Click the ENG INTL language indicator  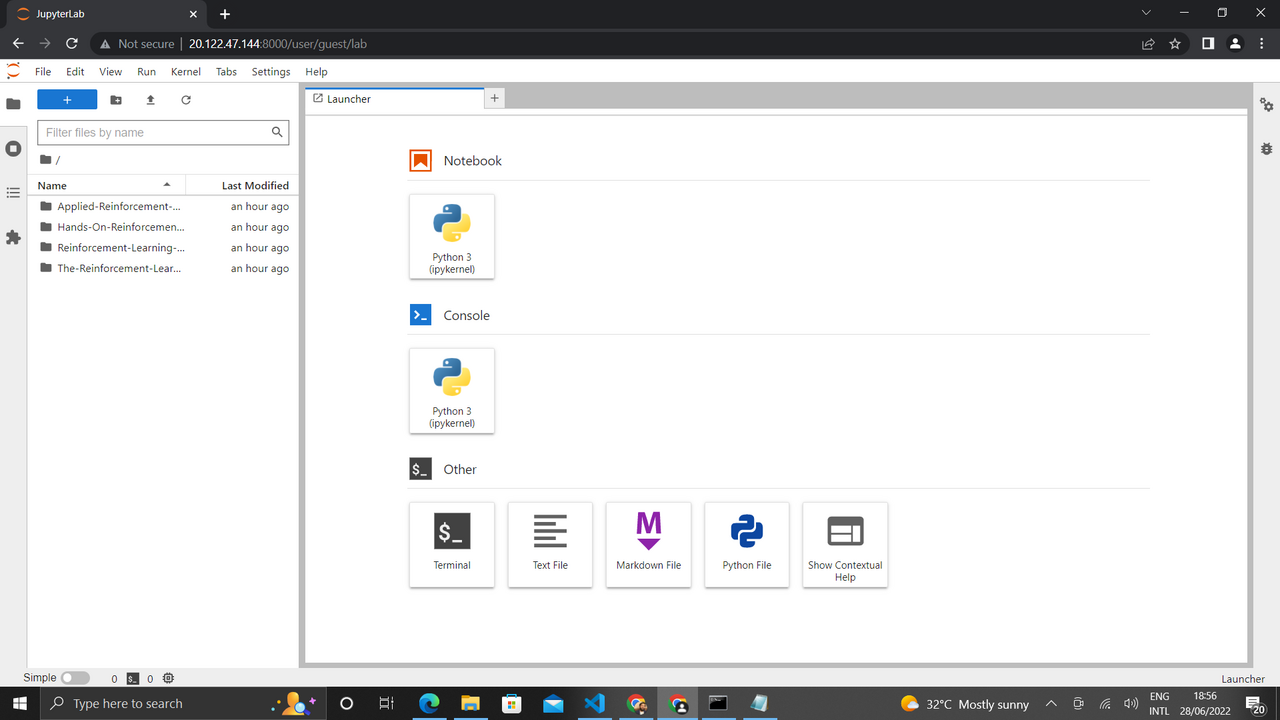1159,703
